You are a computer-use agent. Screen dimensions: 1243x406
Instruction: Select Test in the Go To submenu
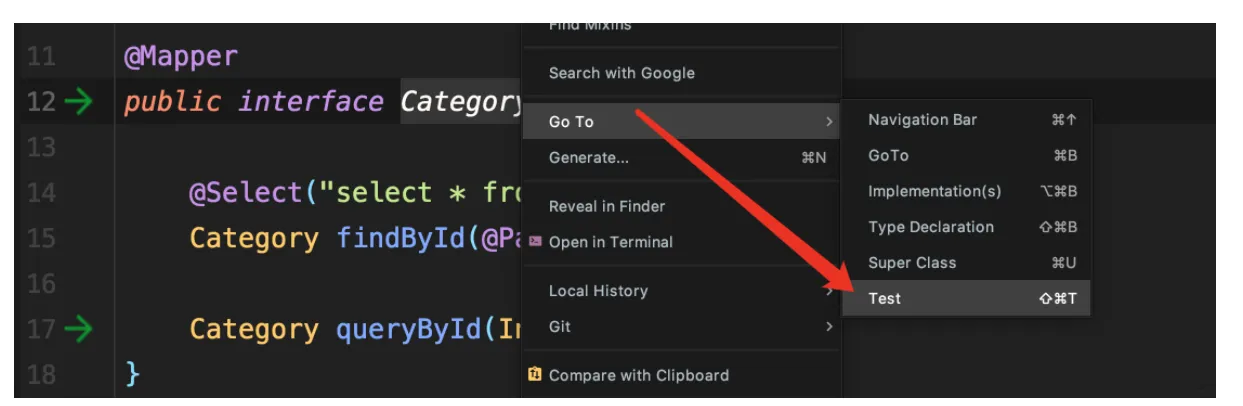tap(885, 298)
